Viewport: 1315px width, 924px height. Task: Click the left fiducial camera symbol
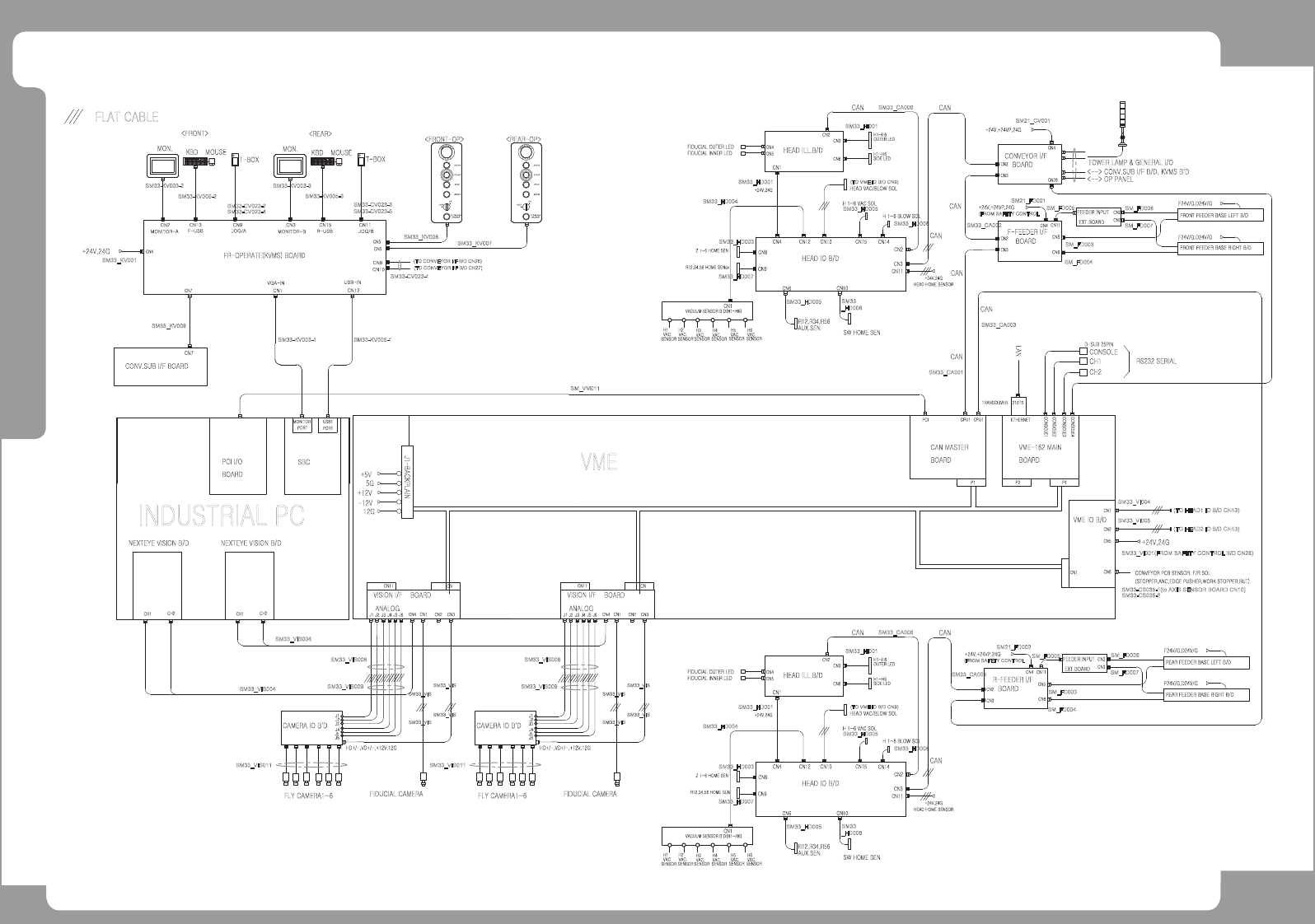pyautogui.click(x=424, y=776)
